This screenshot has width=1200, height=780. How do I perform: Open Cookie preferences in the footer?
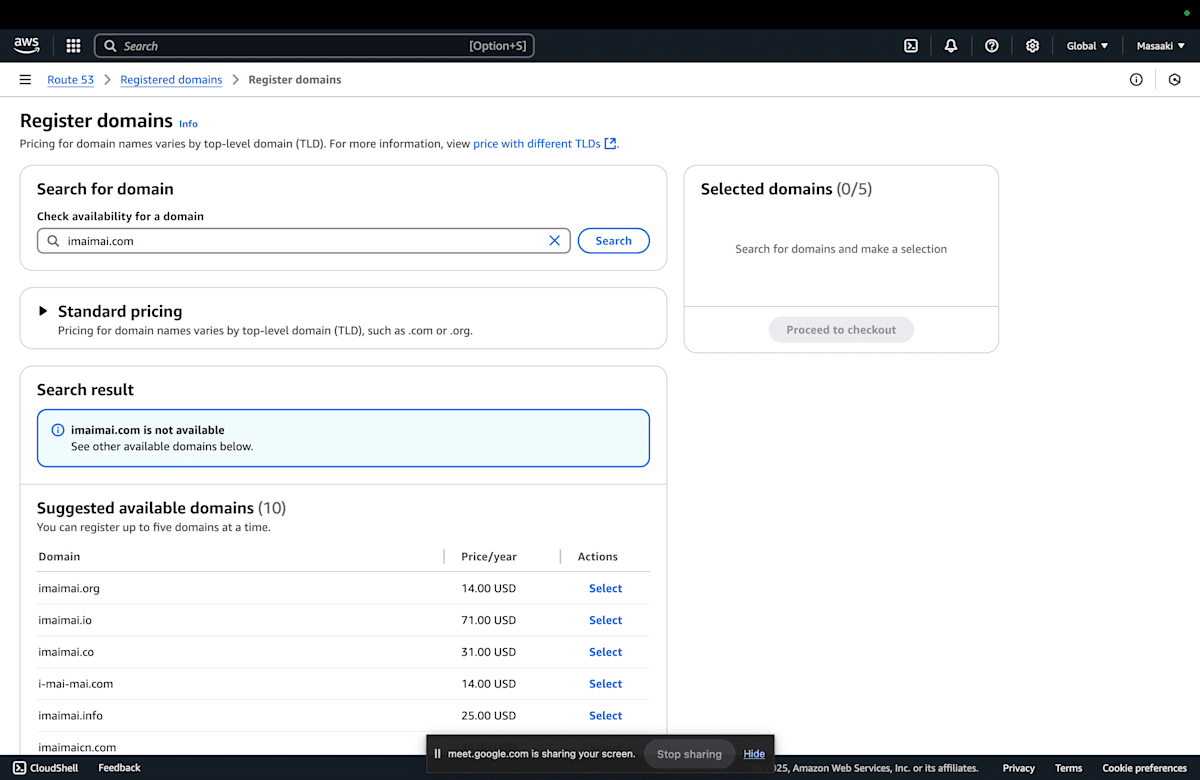1144,768
